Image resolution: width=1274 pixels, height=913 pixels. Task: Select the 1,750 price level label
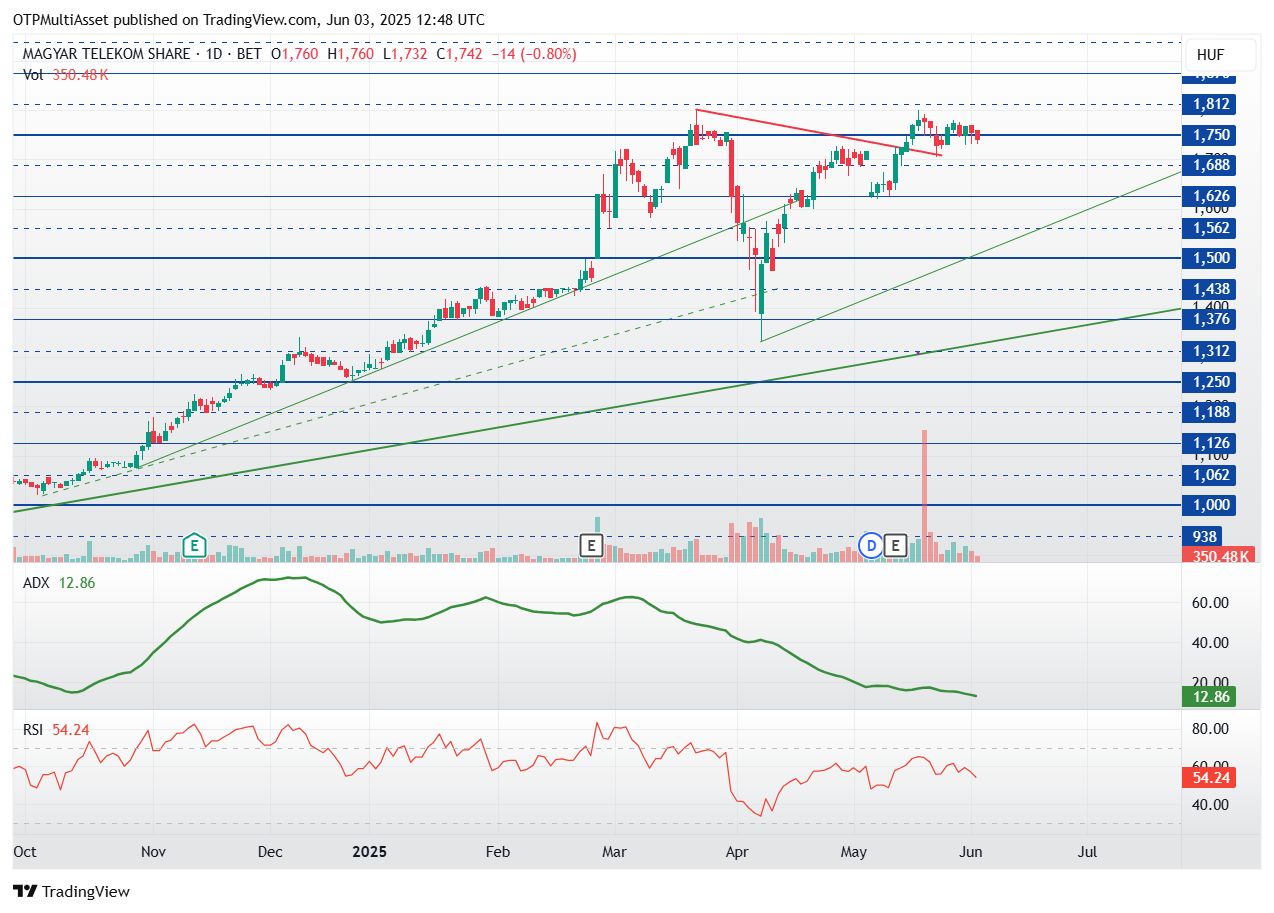(1209, 135)
